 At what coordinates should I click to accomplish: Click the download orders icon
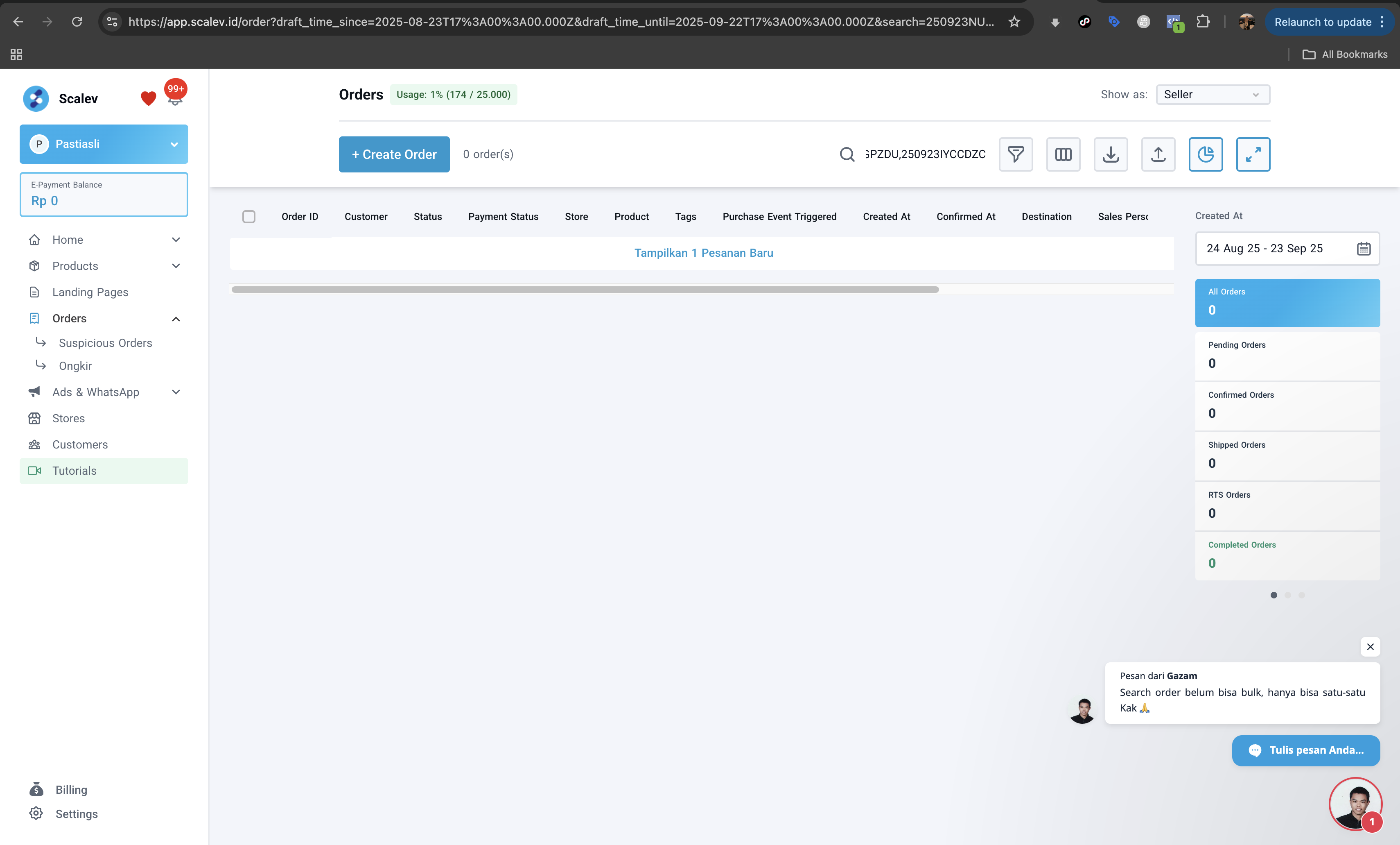(1111, 154)
